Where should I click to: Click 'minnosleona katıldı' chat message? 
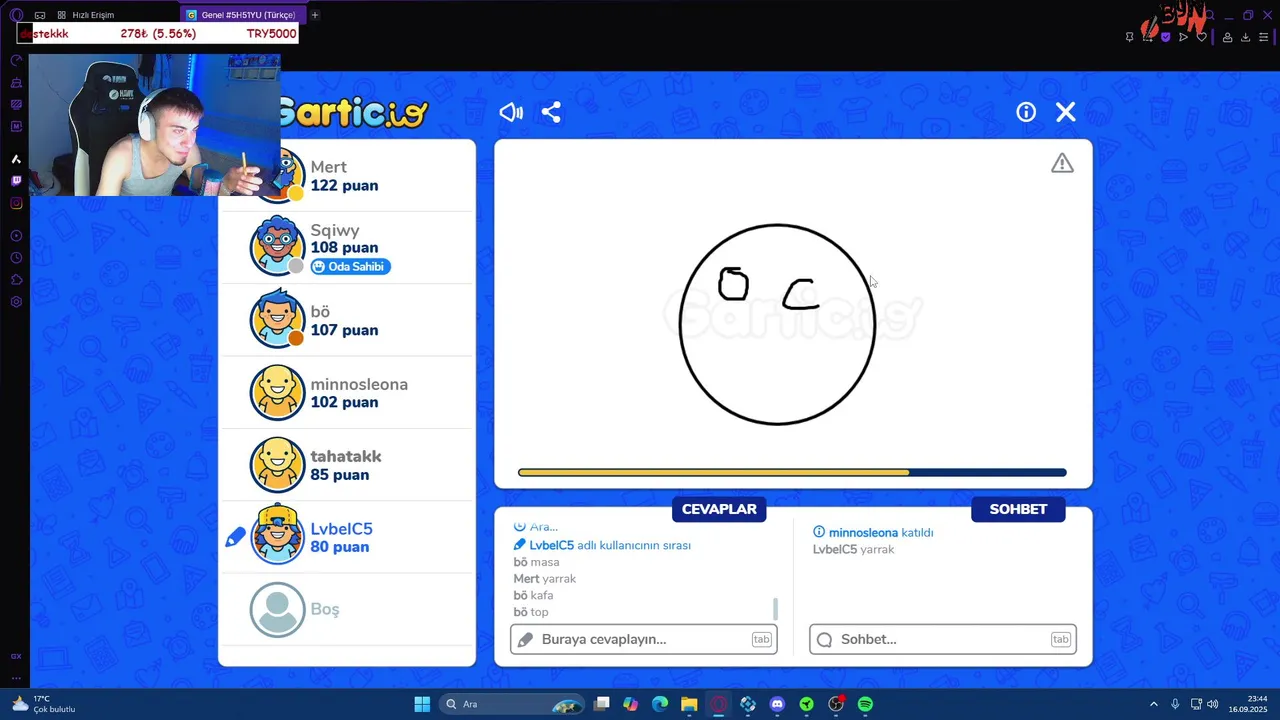(x=873, y=533)
